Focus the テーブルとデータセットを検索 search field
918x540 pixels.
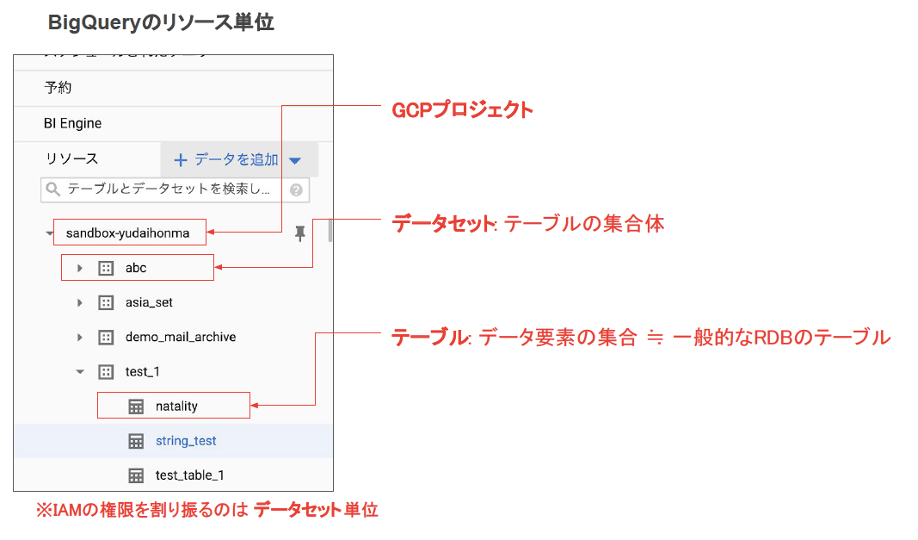click(174, 189)
